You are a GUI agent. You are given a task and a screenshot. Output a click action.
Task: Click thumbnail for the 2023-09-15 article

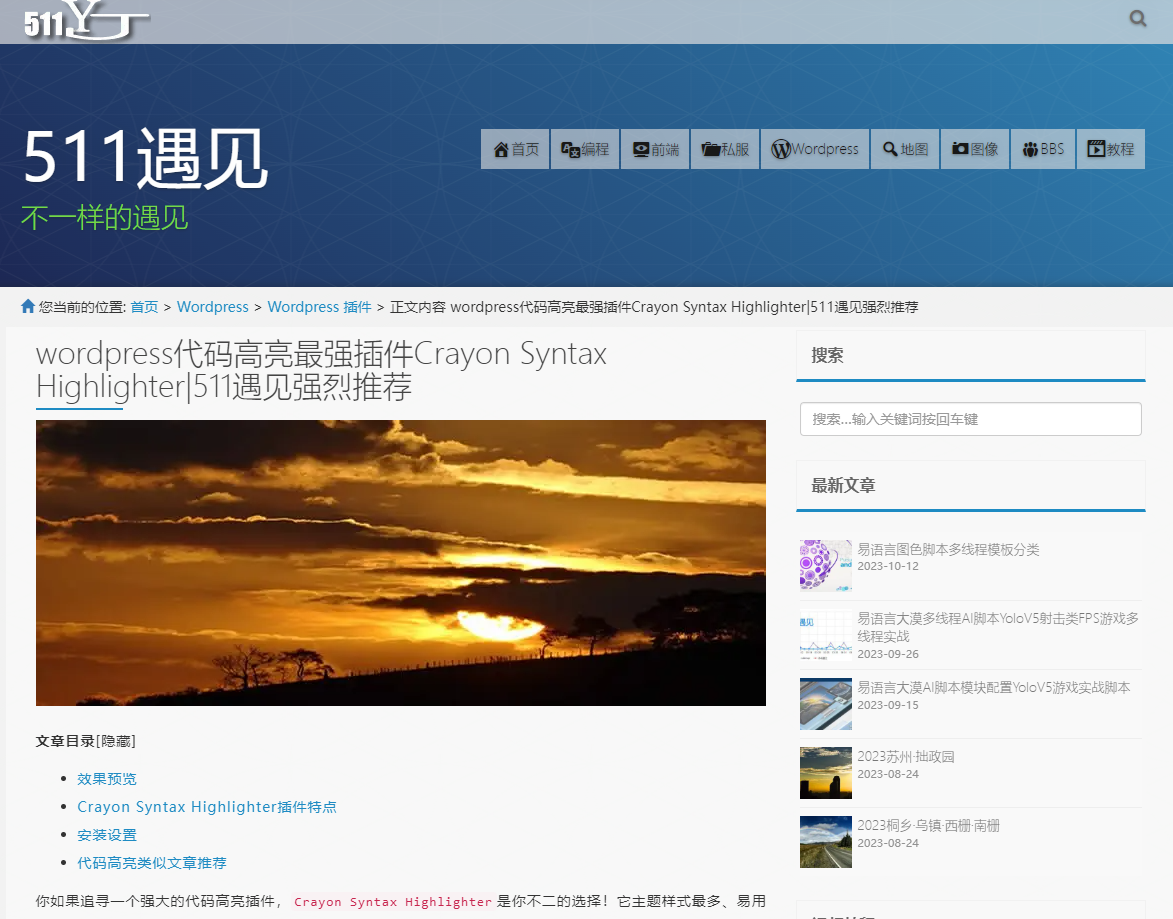pyautogui.click(x=826, y=703)
